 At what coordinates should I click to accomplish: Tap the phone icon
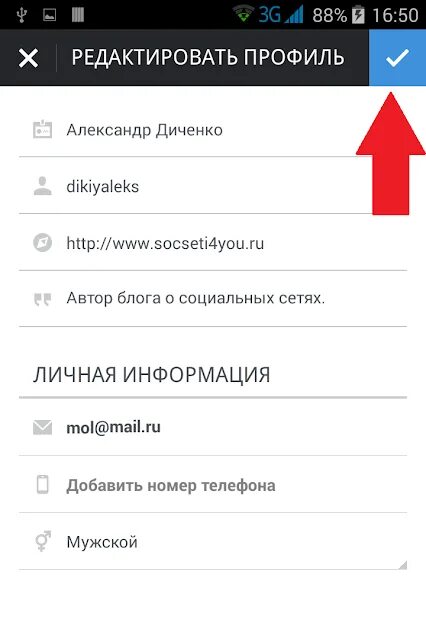click(x=42, y=484)
